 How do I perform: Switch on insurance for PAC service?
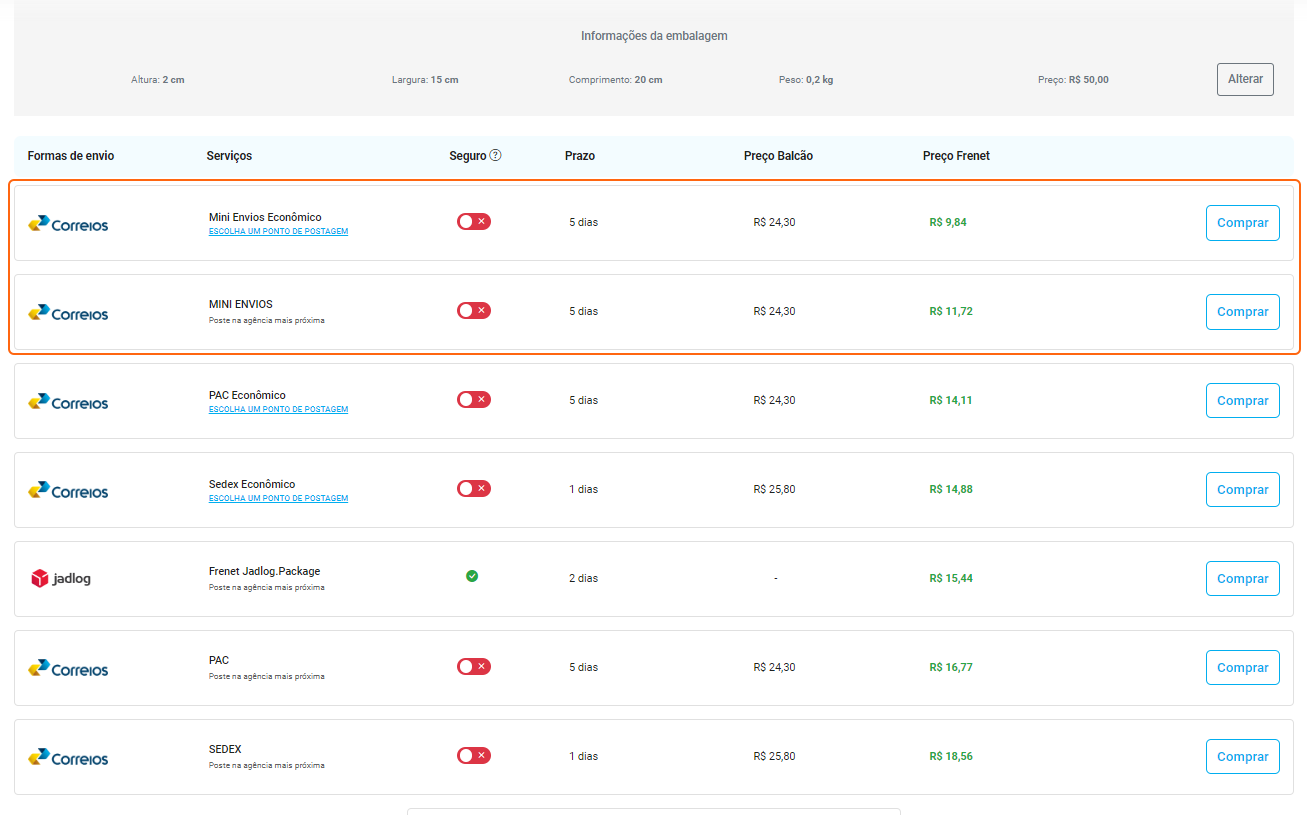pos(474,667)
